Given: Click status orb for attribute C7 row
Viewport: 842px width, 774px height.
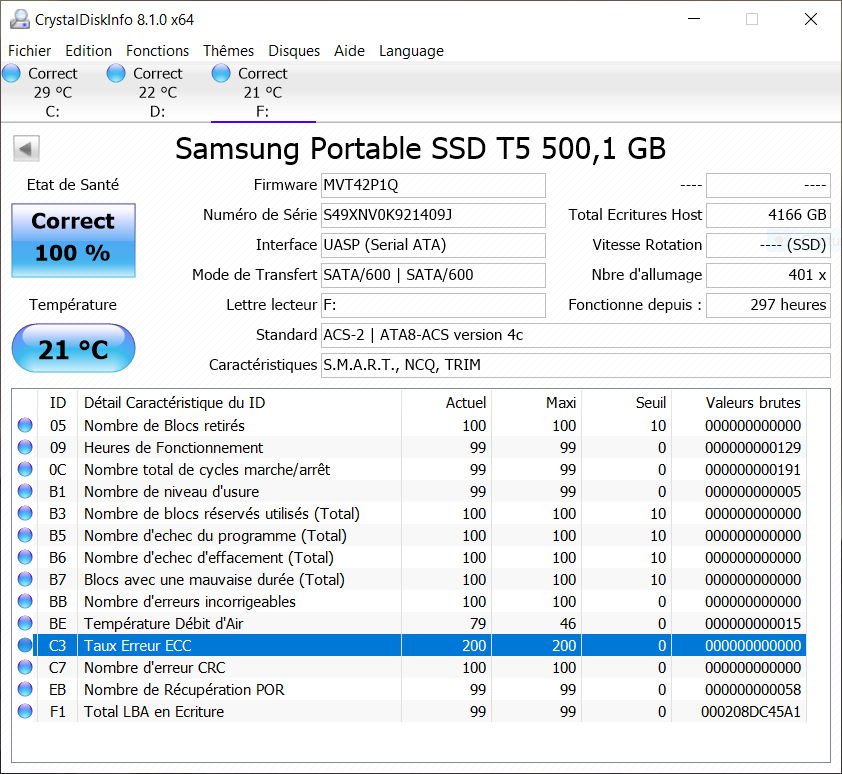Looking at the screenshot, I should tap(25, 668).
